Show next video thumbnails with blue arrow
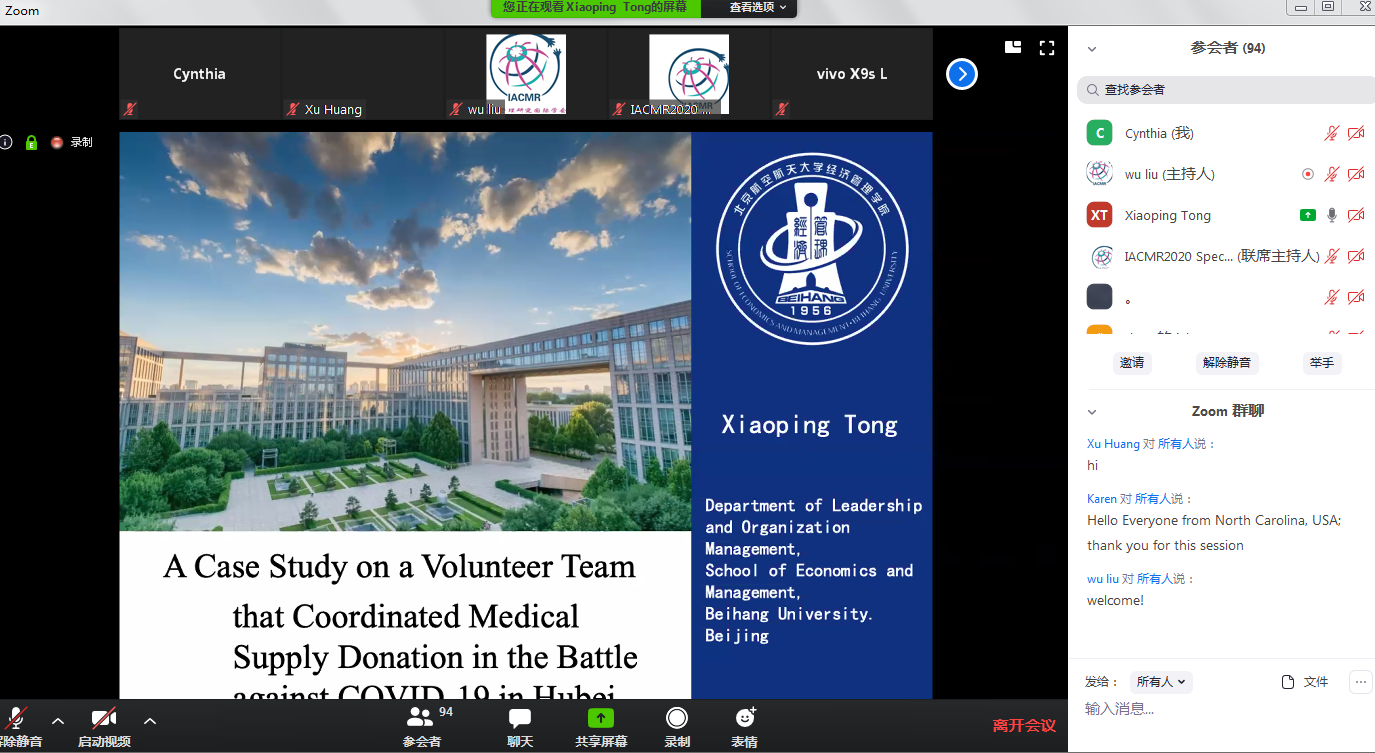This screenshot has width=1375, height=753. tap(961, 74)
